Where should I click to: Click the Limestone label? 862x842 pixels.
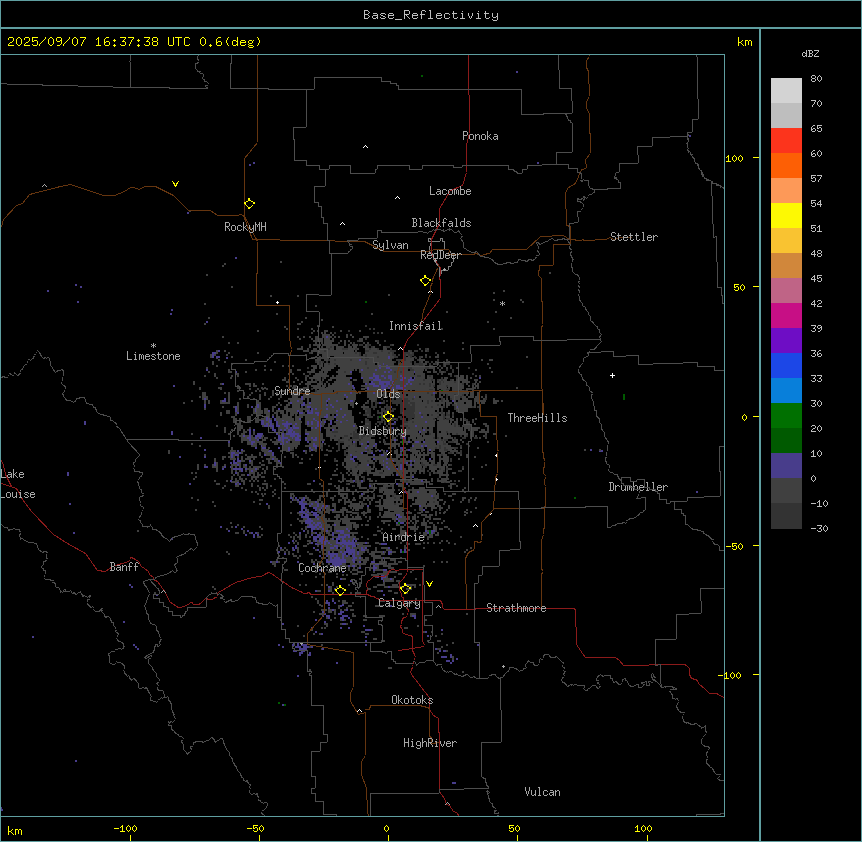tap(153, 356)
